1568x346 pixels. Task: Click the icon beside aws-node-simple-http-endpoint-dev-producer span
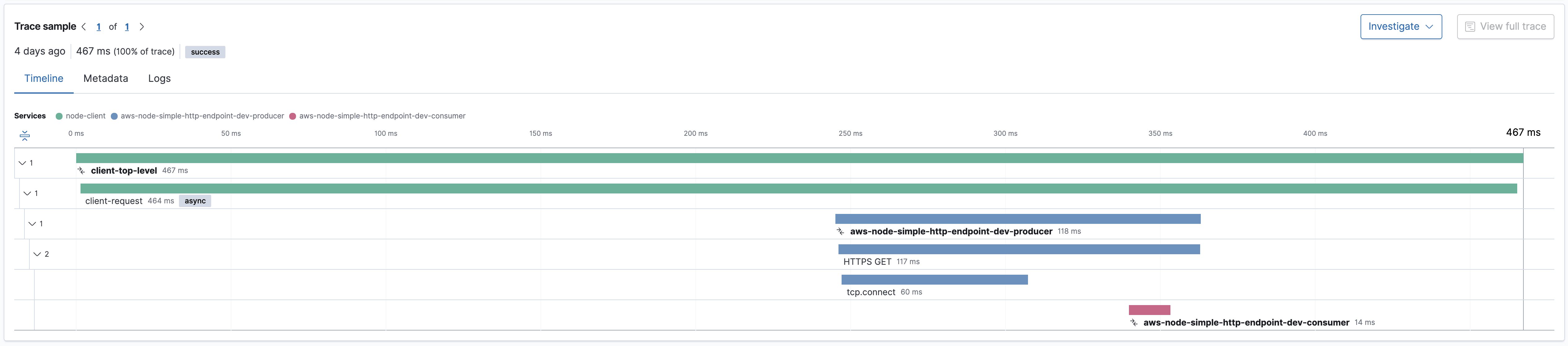tap(841, 231)
